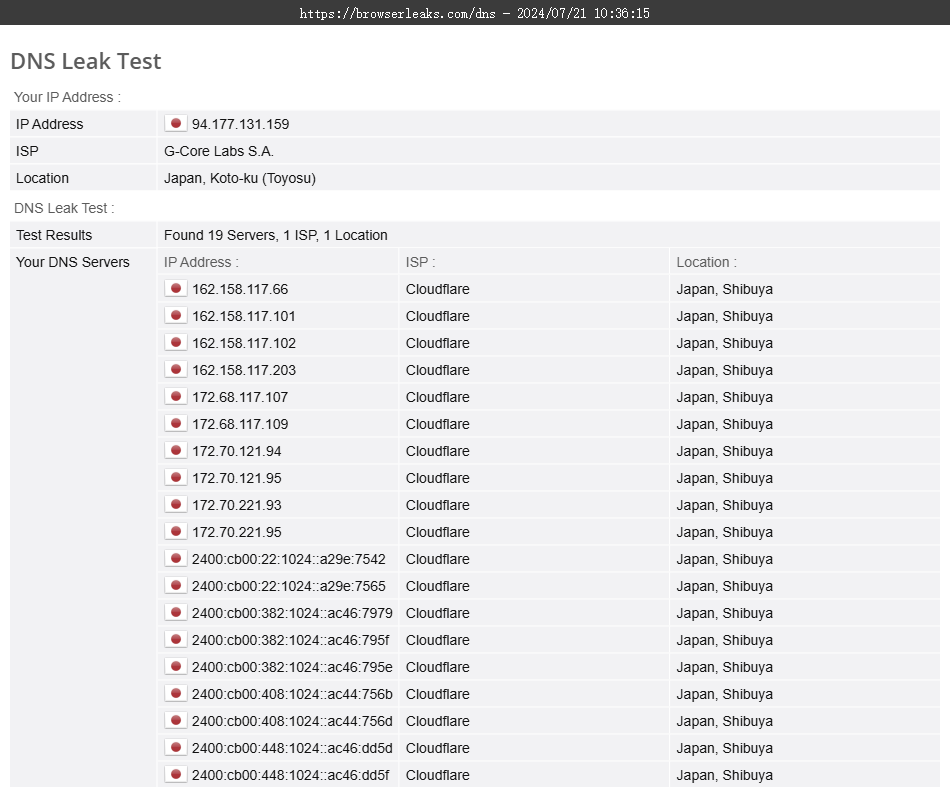
Task: Click the DNS Leak Test page heading
Action: [86, 61]
